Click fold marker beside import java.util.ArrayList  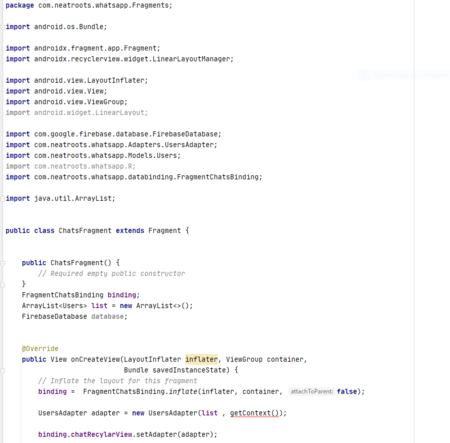[3, 199]
